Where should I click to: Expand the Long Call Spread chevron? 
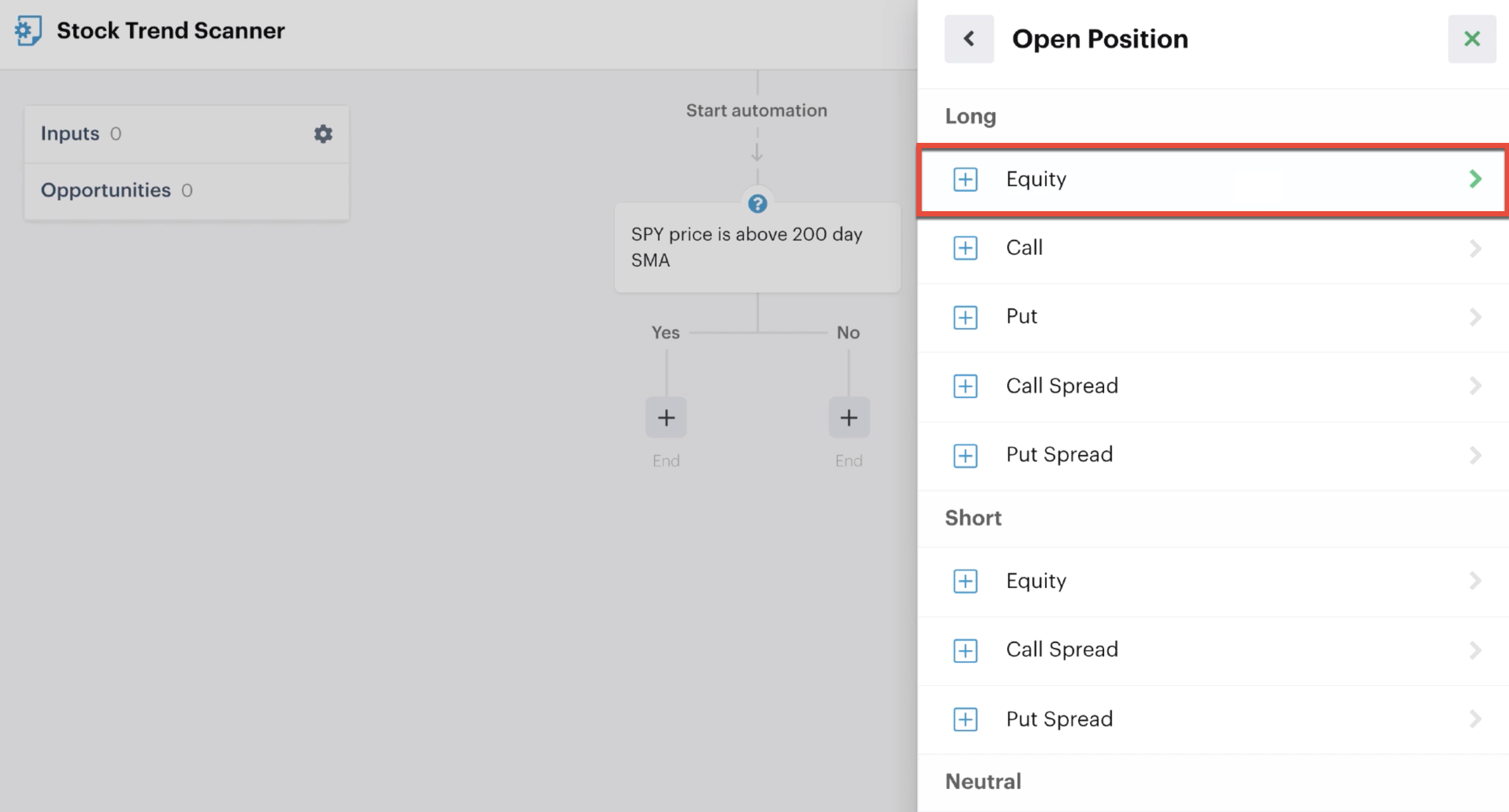[1475, 387]
